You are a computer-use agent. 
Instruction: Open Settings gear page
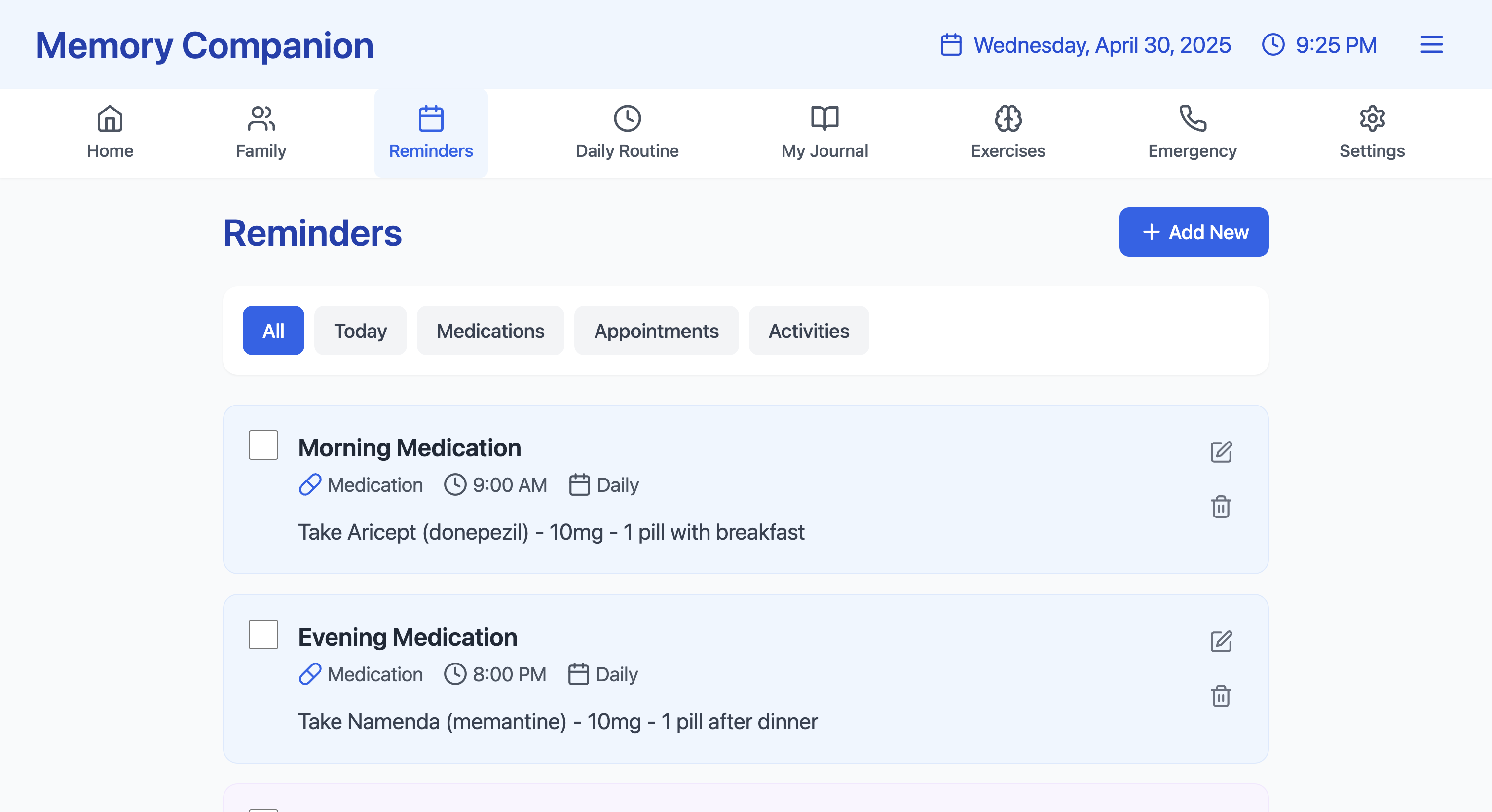tap(1372, 133)
